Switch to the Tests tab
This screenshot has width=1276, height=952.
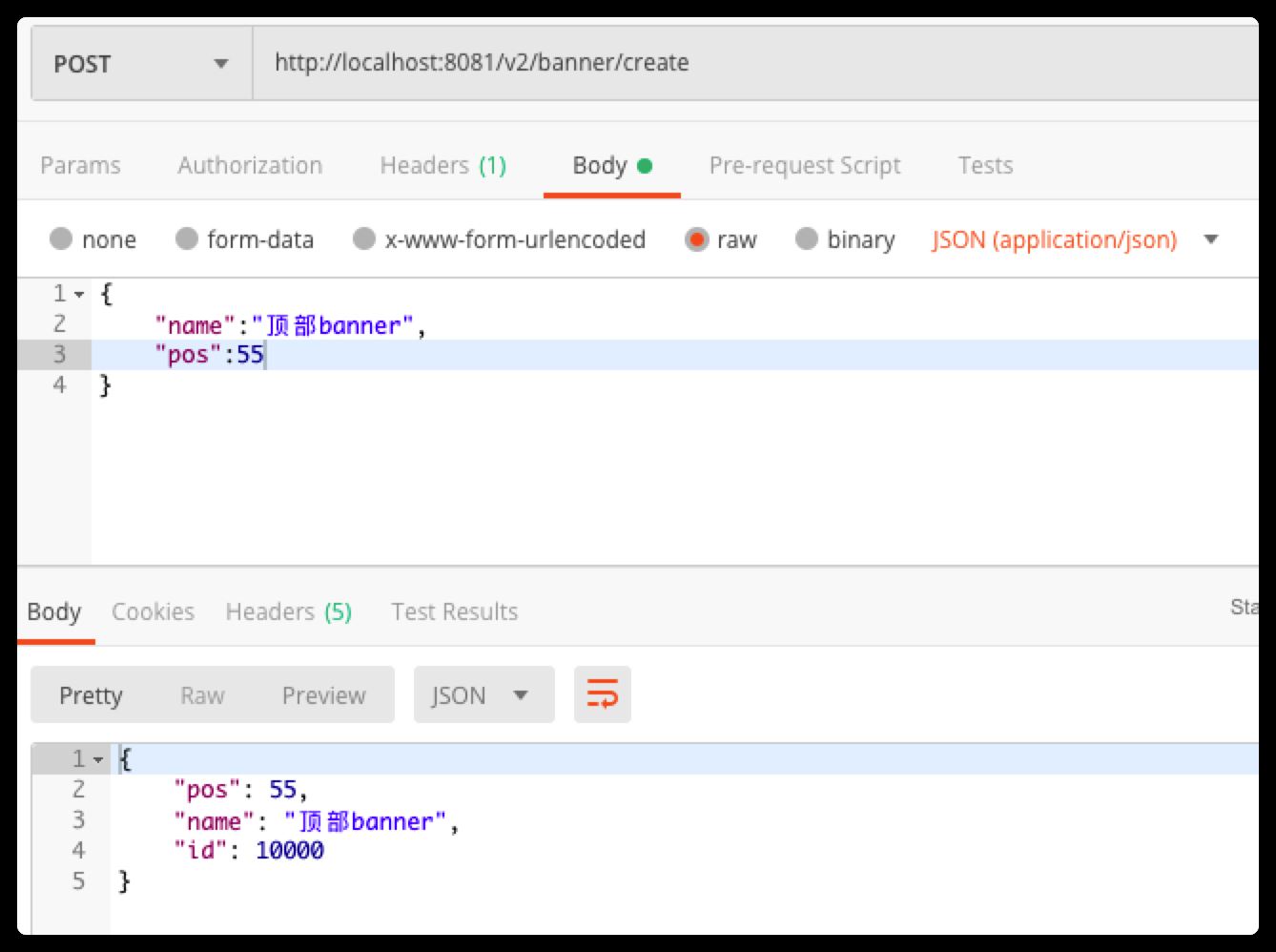[x=985, y=165]
